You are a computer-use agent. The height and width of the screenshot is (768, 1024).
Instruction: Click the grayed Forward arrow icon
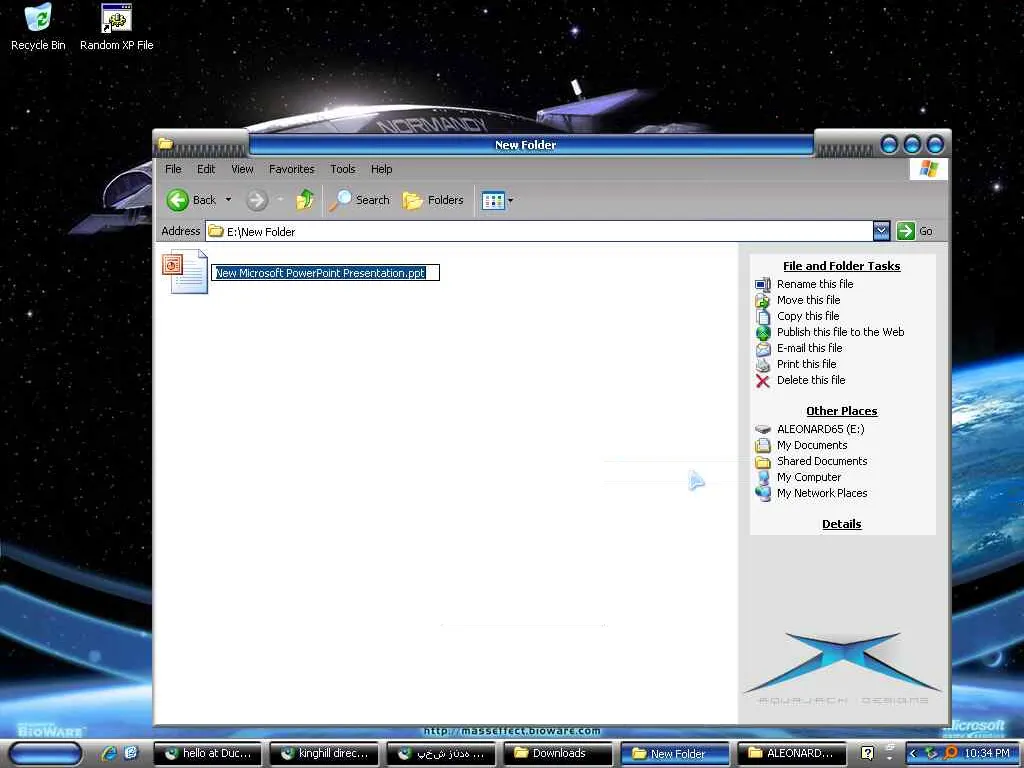[257, 200]
